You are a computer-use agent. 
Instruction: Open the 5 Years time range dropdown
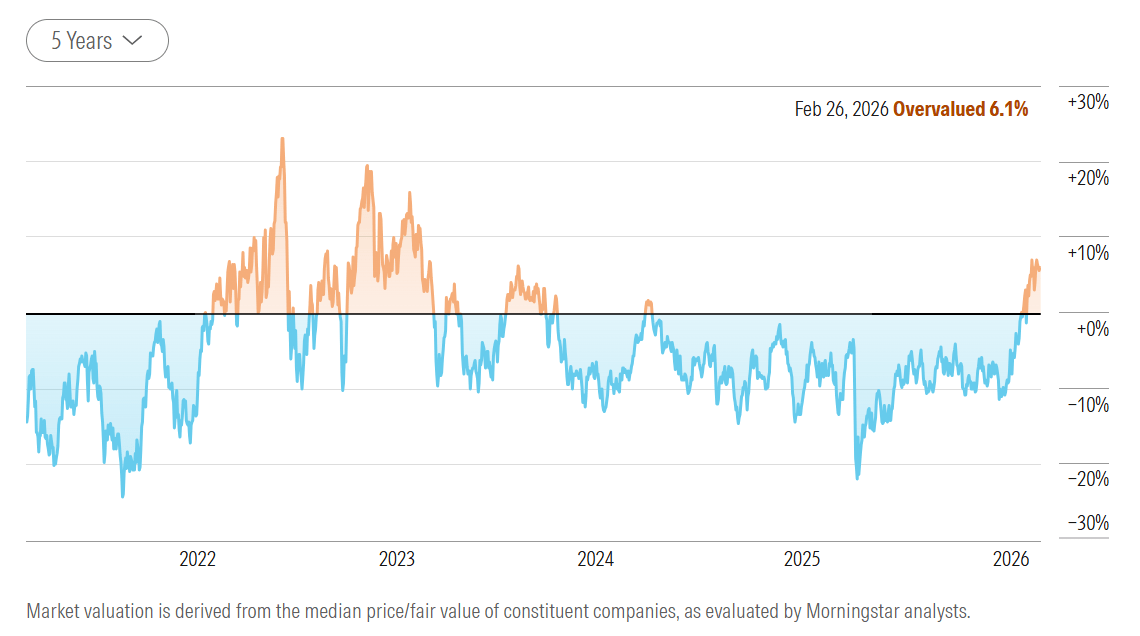pyautogui.click(x=96, y=41)
